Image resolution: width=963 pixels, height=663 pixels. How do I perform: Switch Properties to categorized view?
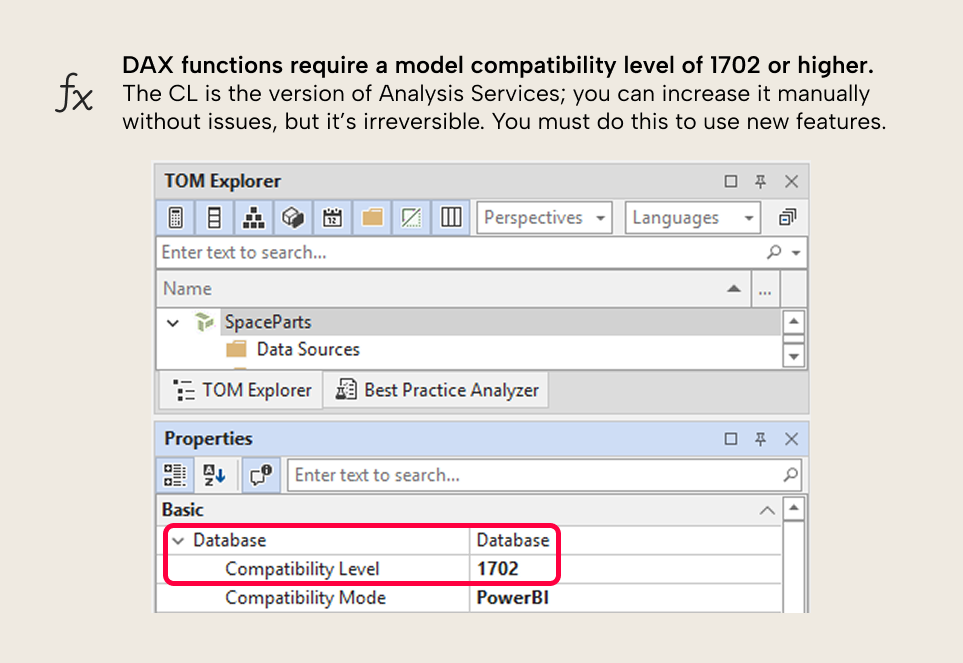pos(175,475)
